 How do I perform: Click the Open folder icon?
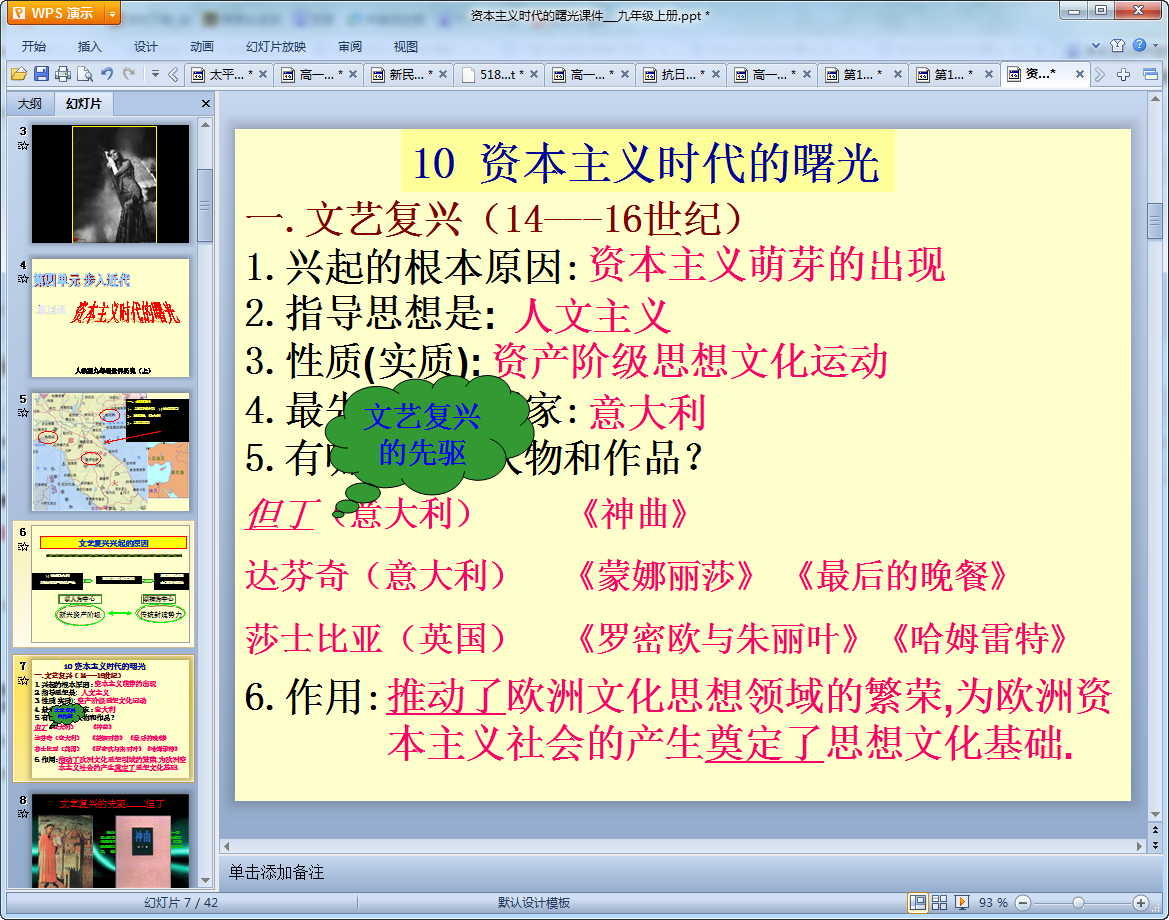click(x=19, y=74)
